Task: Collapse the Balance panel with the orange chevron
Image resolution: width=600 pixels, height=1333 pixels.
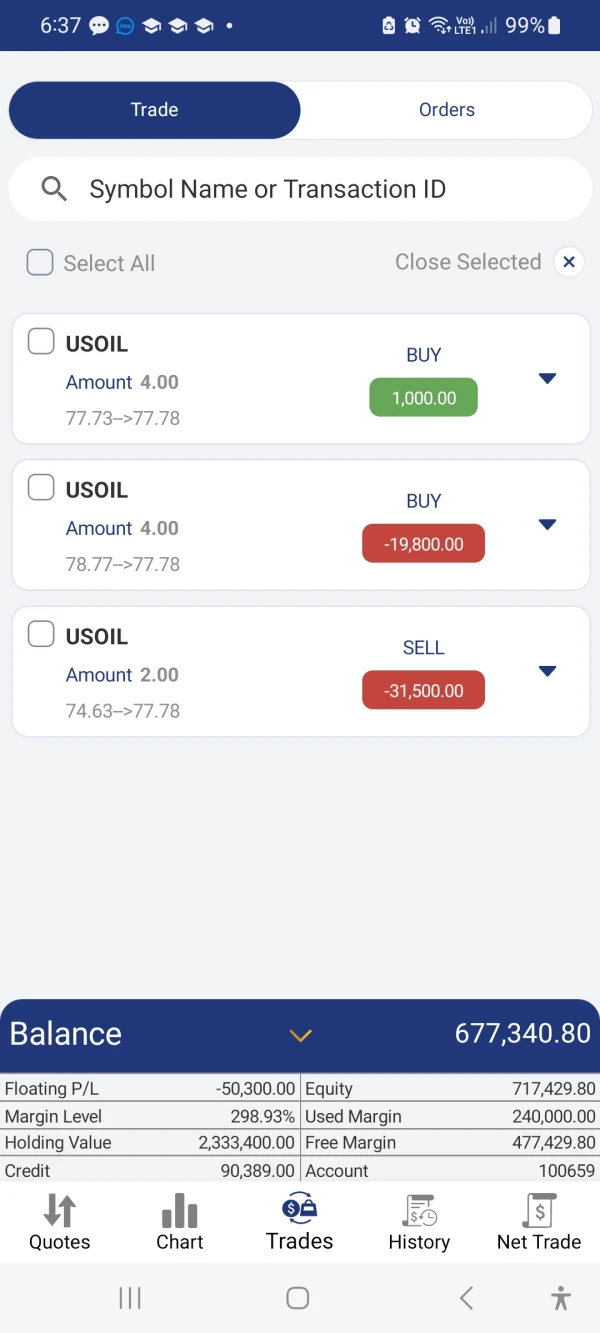Action: [301, 1035]
